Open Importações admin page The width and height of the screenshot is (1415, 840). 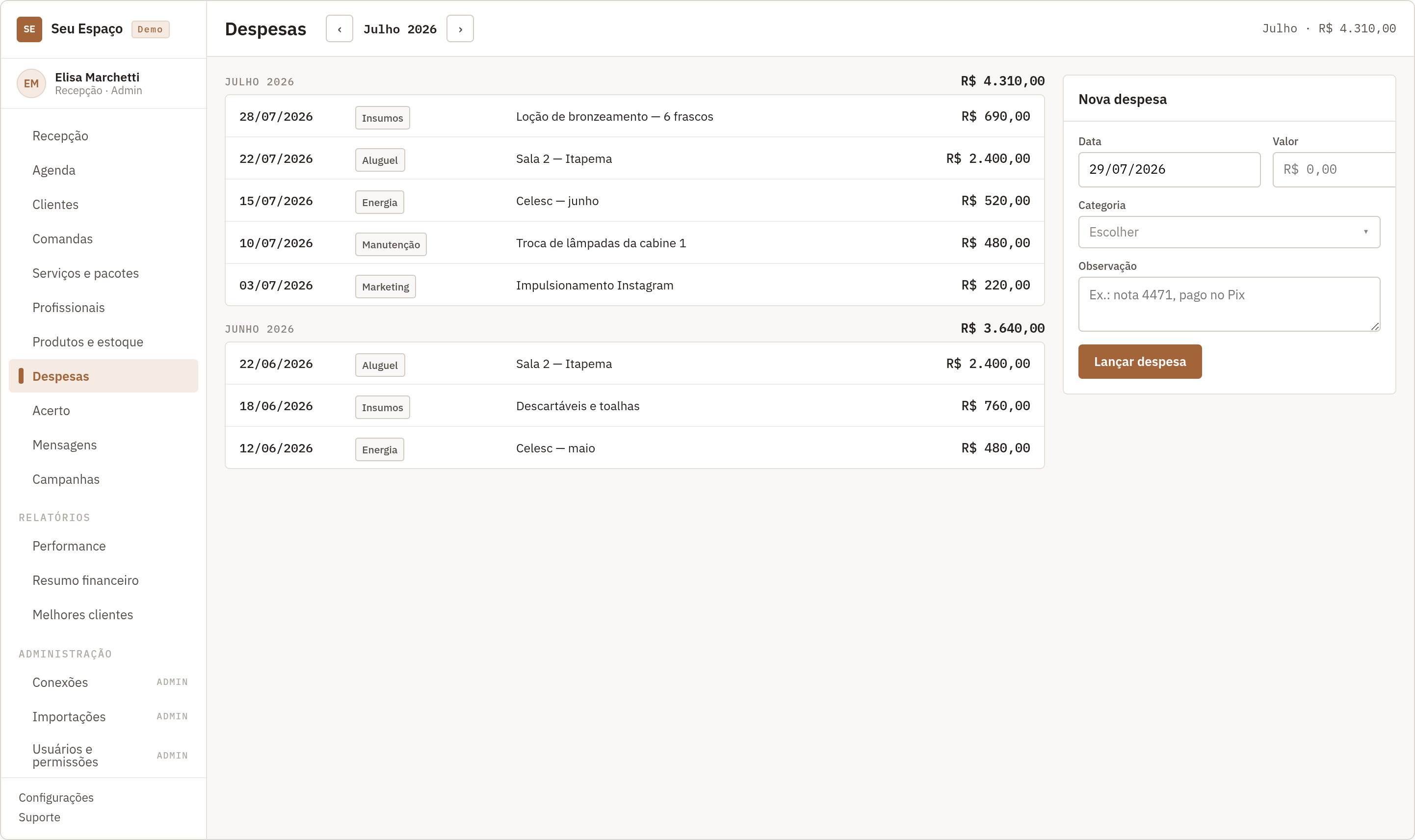[x=104, y=717]
